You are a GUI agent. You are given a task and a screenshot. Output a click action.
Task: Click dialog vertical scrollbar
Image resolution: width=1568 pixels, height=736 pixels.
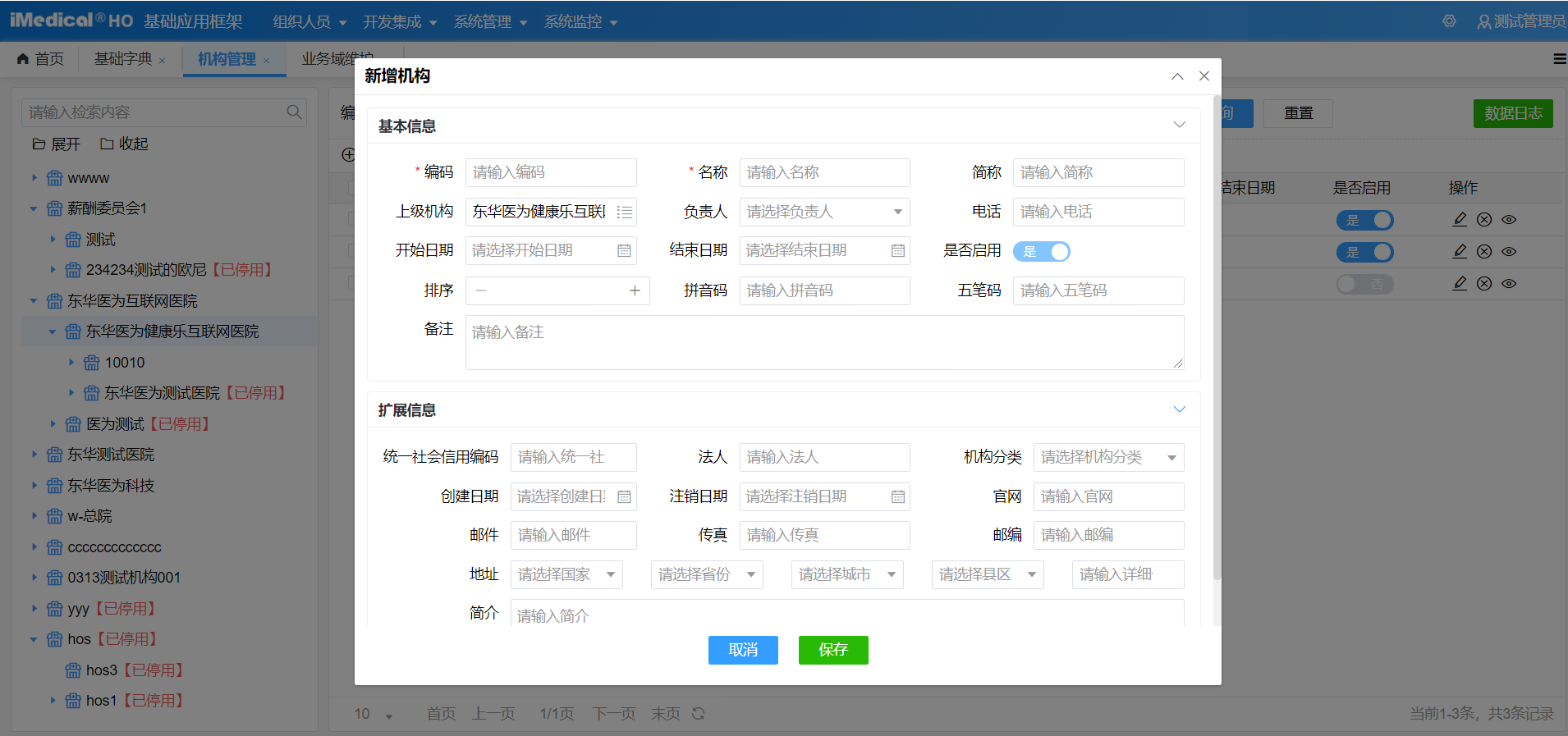[1217, 336]
